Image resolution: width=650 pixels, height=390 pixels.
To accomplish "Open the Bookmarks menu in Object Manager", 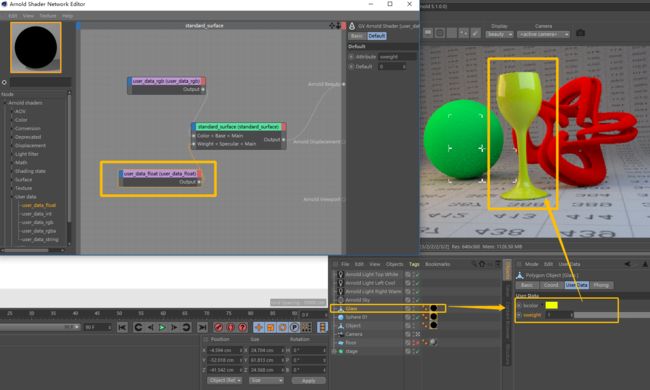I will click(x=437, y=264).
